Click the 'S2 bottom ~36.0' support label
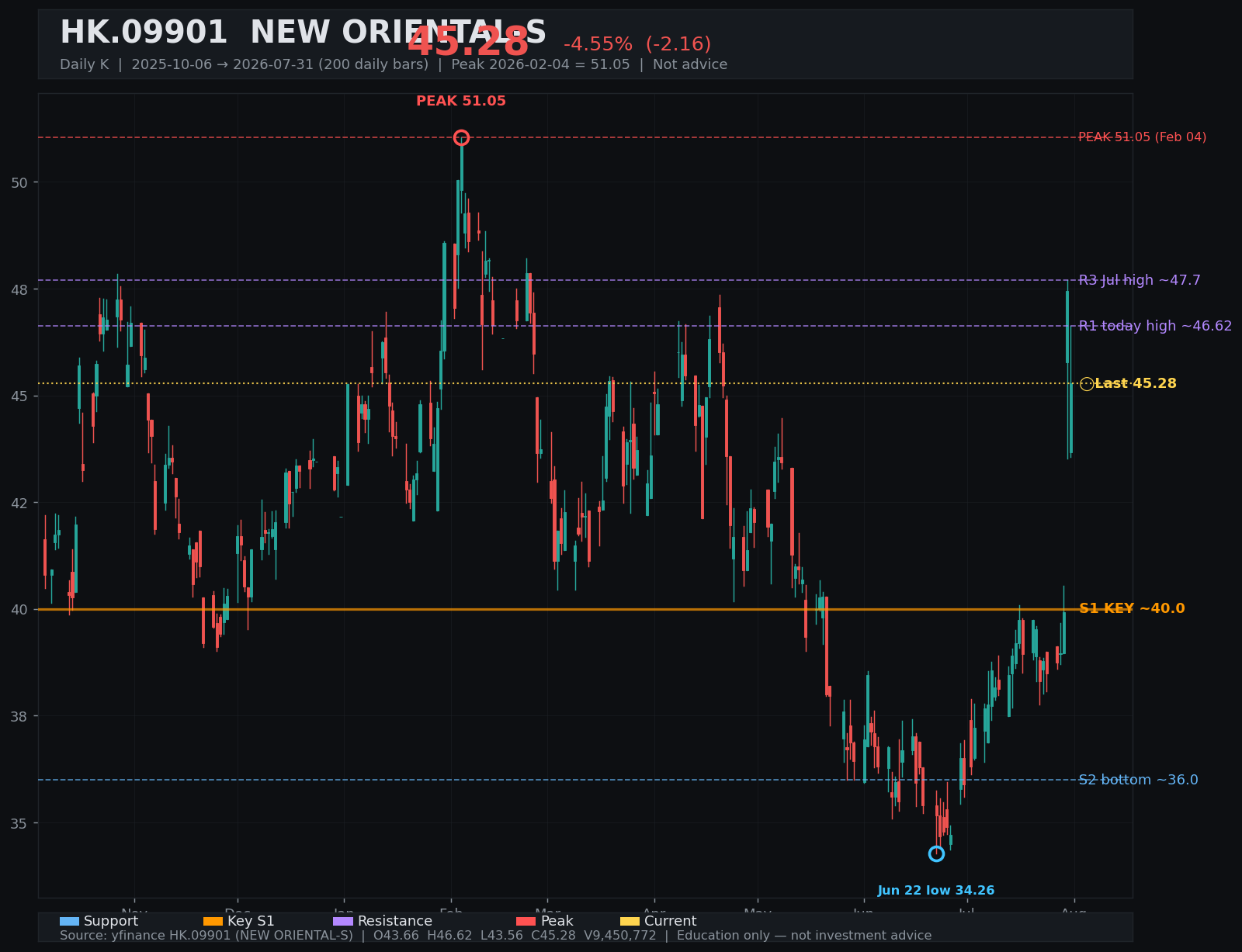 (1138, 780)
